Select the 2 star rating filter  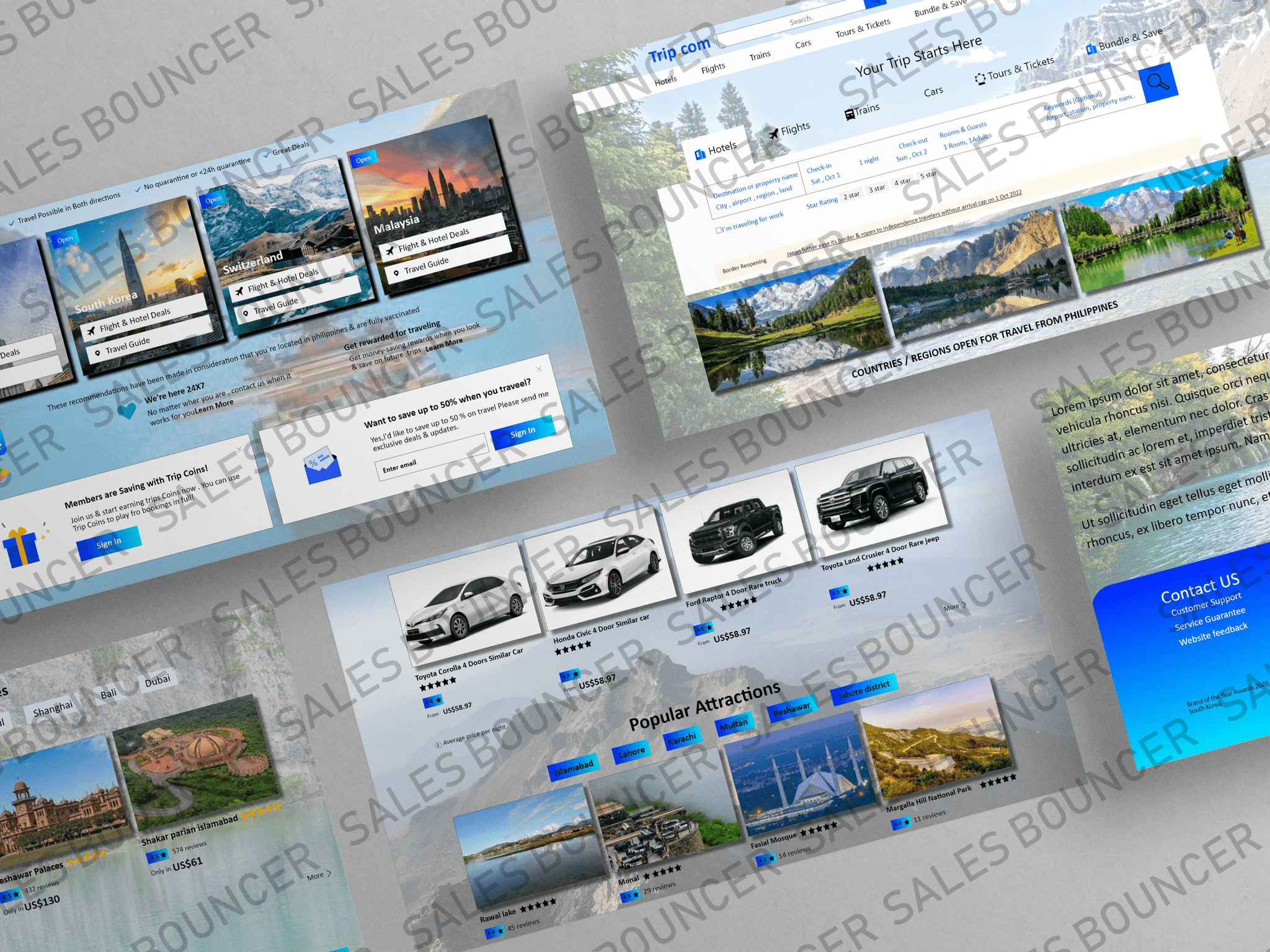click(x=851, y=196)
